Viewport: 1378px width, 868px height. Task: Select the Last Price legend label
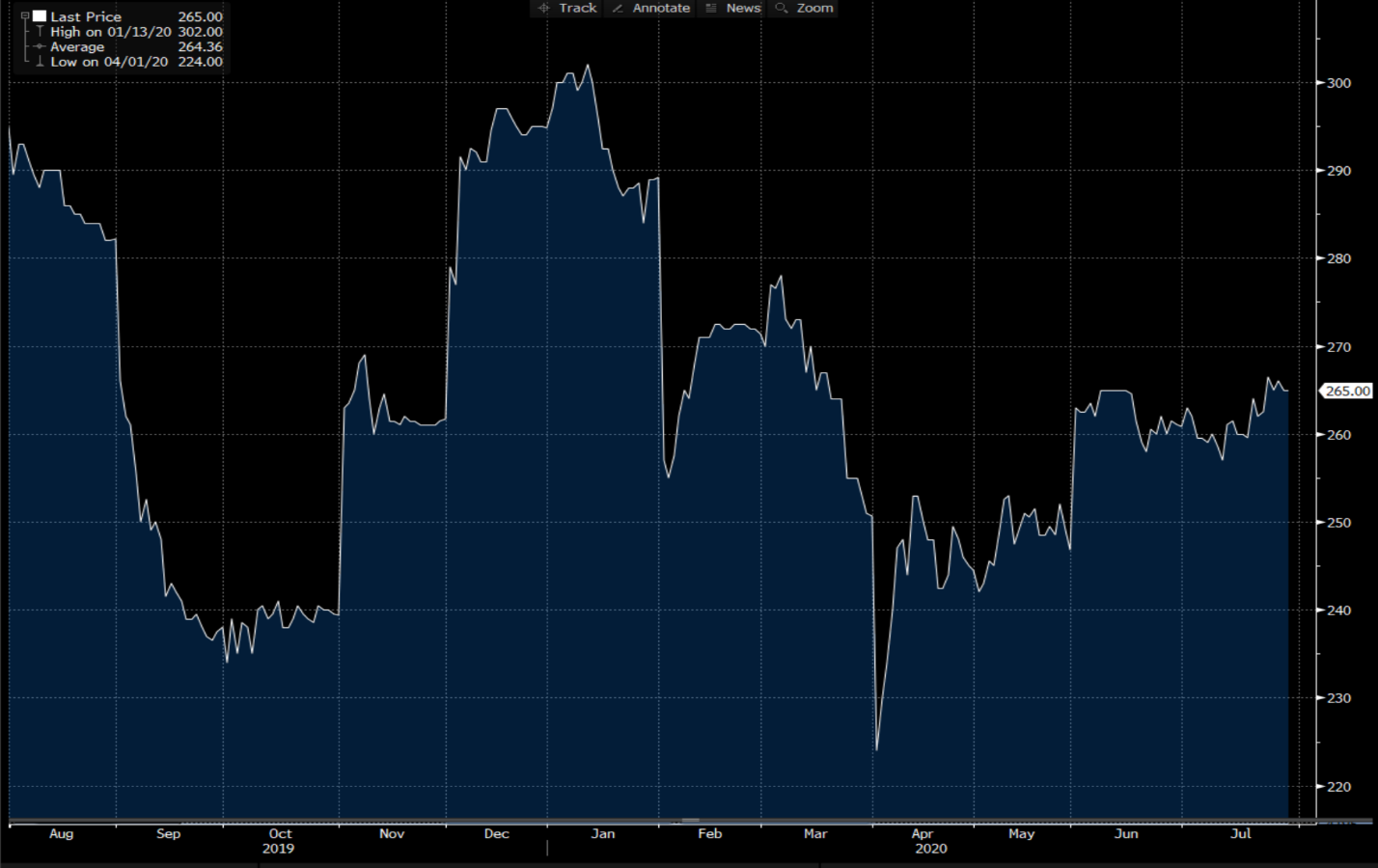86,16
